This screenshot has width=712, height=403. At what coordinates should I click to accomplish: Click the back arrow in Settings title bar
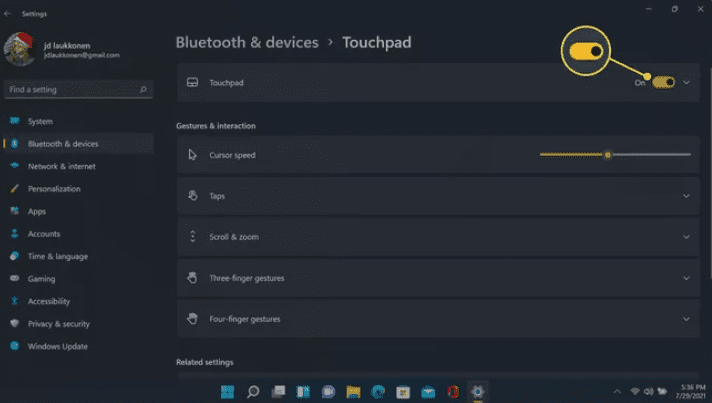click(x=8, y=14)
